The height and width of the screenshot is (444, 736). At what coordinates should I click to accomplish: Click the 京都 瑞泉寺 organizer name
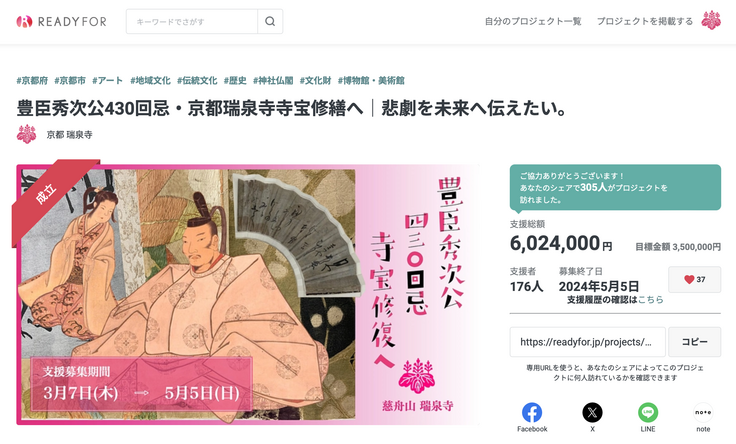coord(69,135)
